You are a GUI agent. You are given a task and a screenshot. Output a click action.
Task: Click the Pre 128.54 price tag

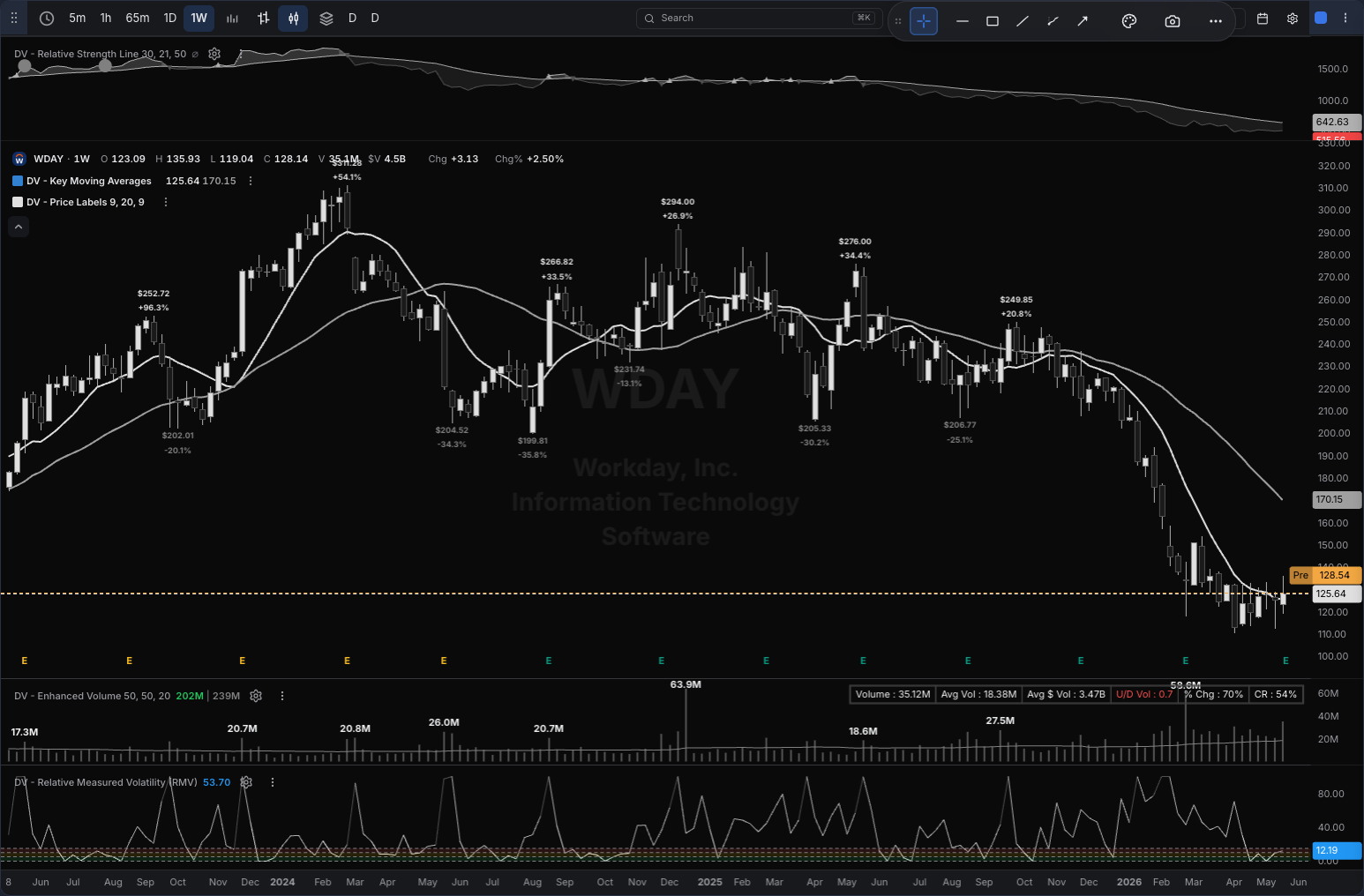pos(1326,575)
